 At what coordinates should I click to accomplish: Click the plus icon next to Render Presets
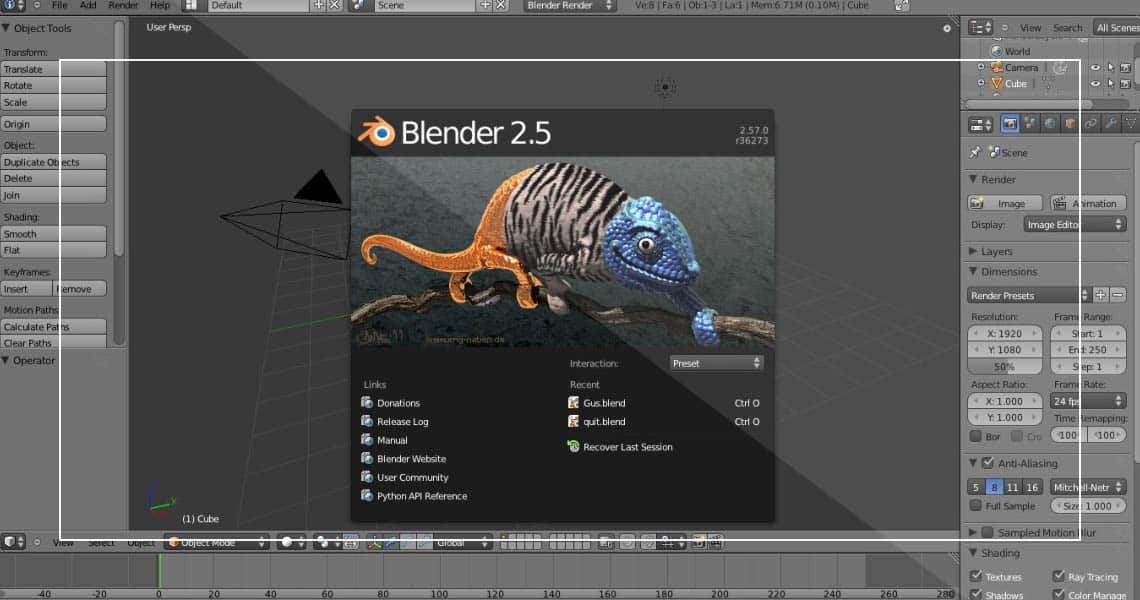[1100, 295]
